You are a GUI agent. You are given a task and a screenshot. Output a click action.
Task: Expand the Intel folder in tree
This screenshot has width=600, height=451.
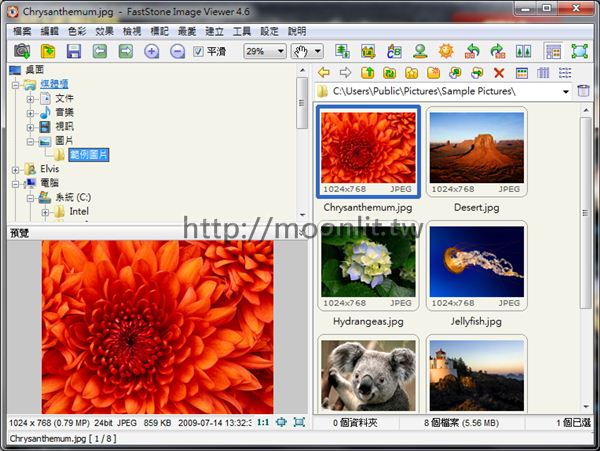coord(45,212)
